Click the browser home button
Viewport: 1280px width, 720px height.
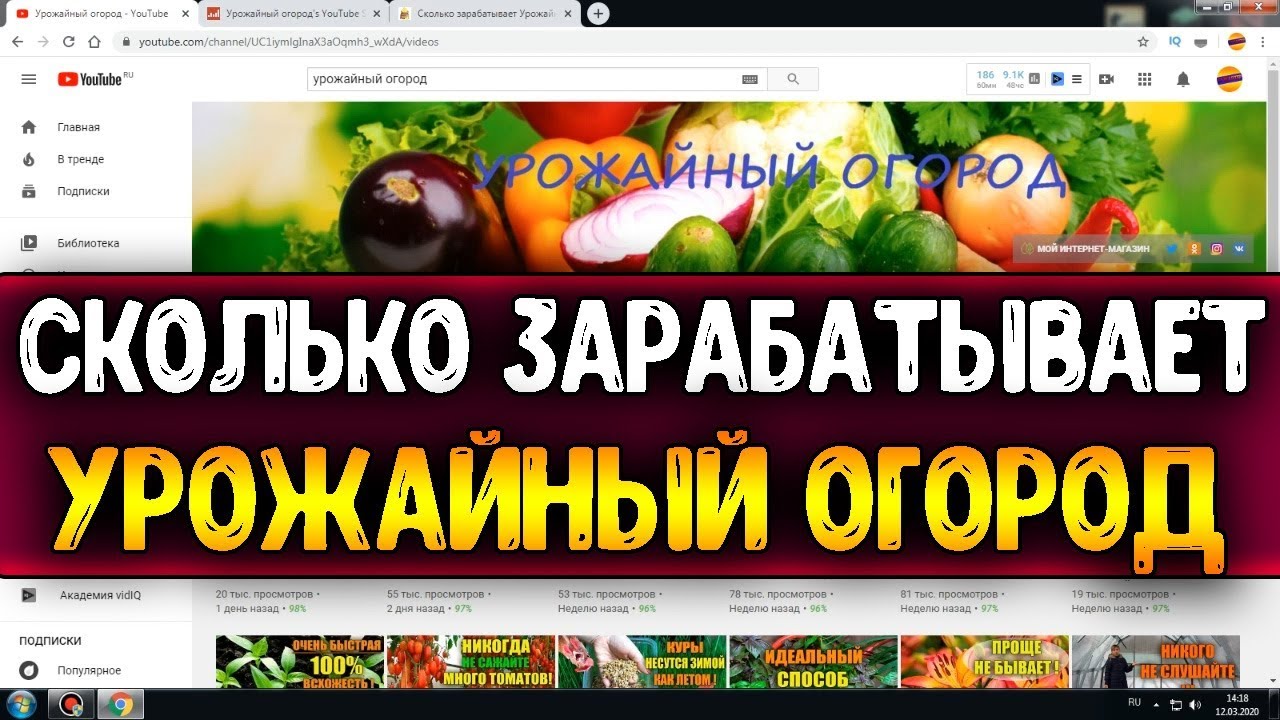pyautogui.click(x=94, y=42)
